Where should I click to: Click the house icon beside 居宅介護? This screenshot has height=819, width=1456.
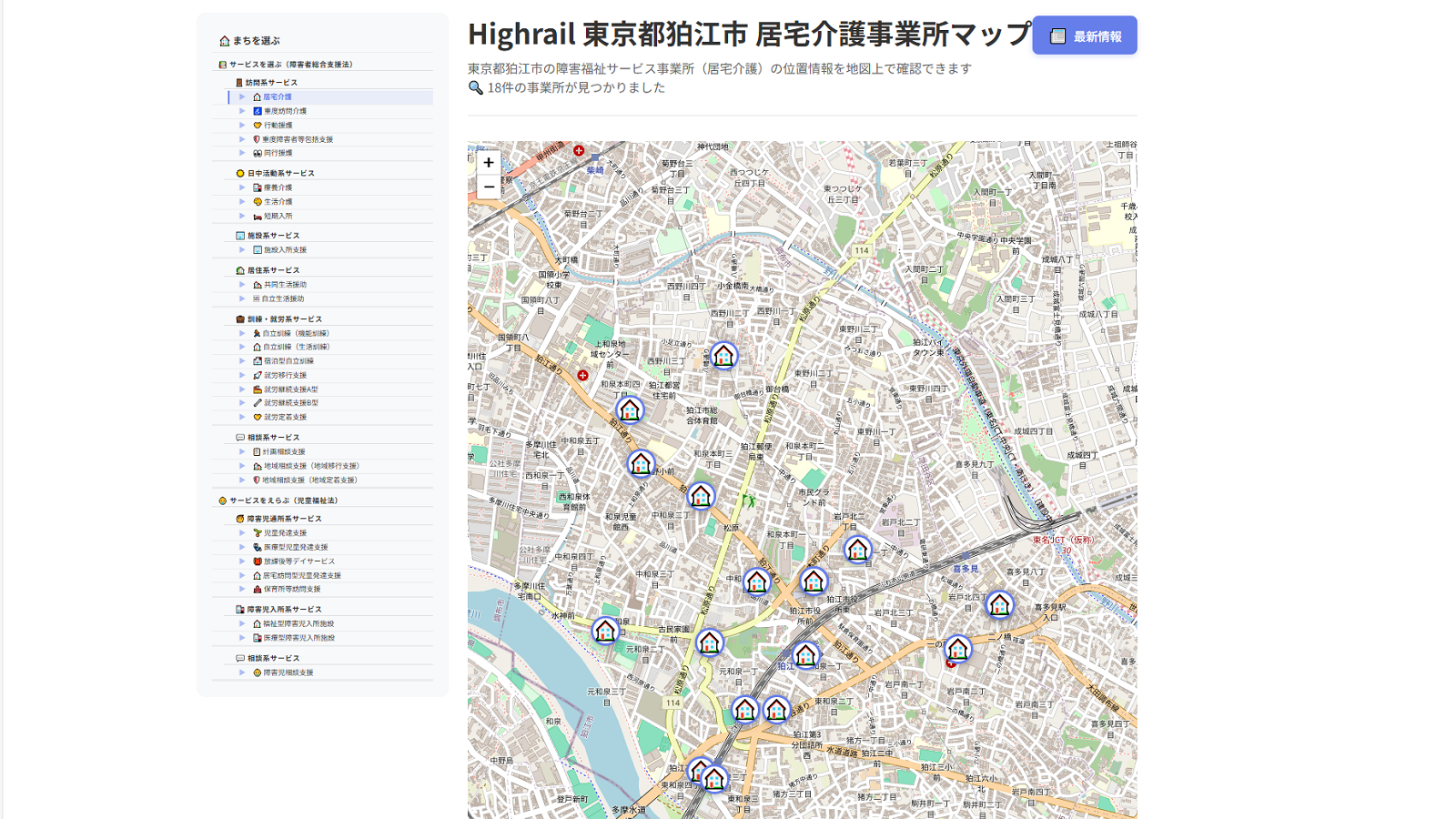(257, 97)
